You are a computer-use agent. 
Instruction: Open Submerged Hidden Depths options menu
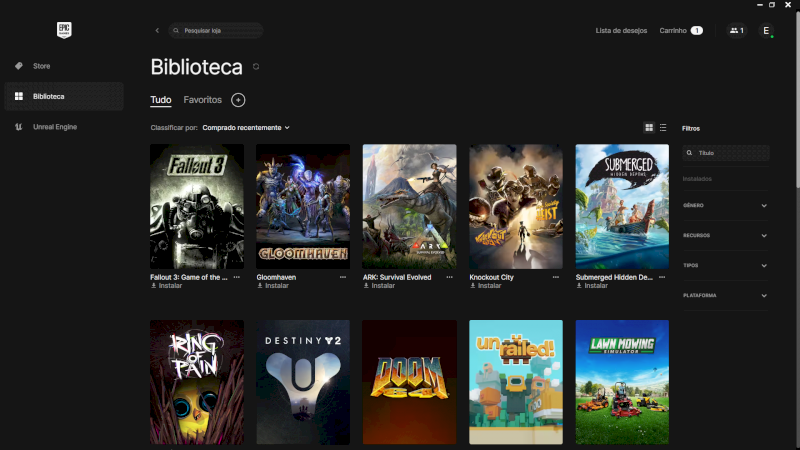pos(662,277)
